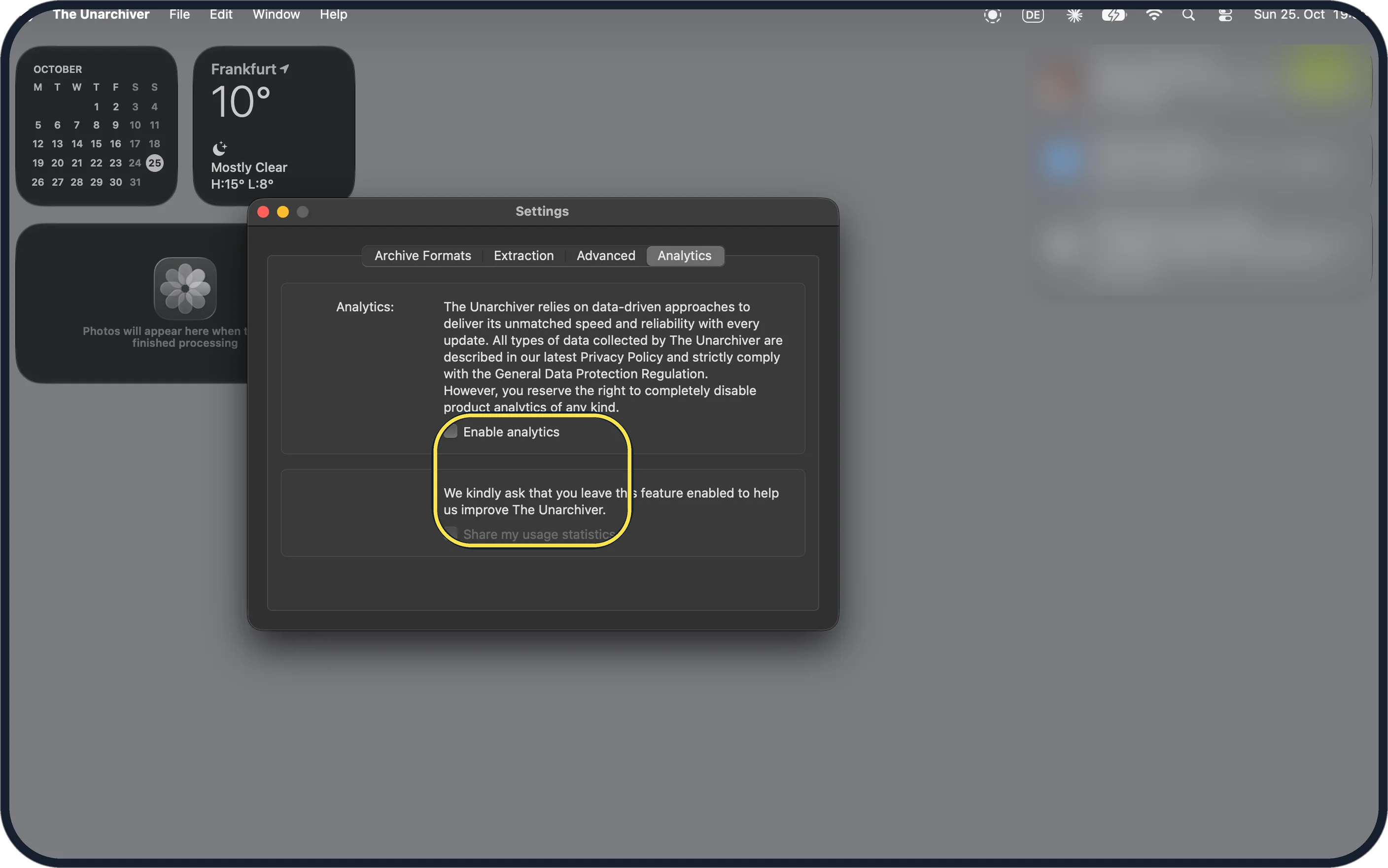
Task: Click the OCTOBER heading in calendar widget
Action: tap(58, 69)
